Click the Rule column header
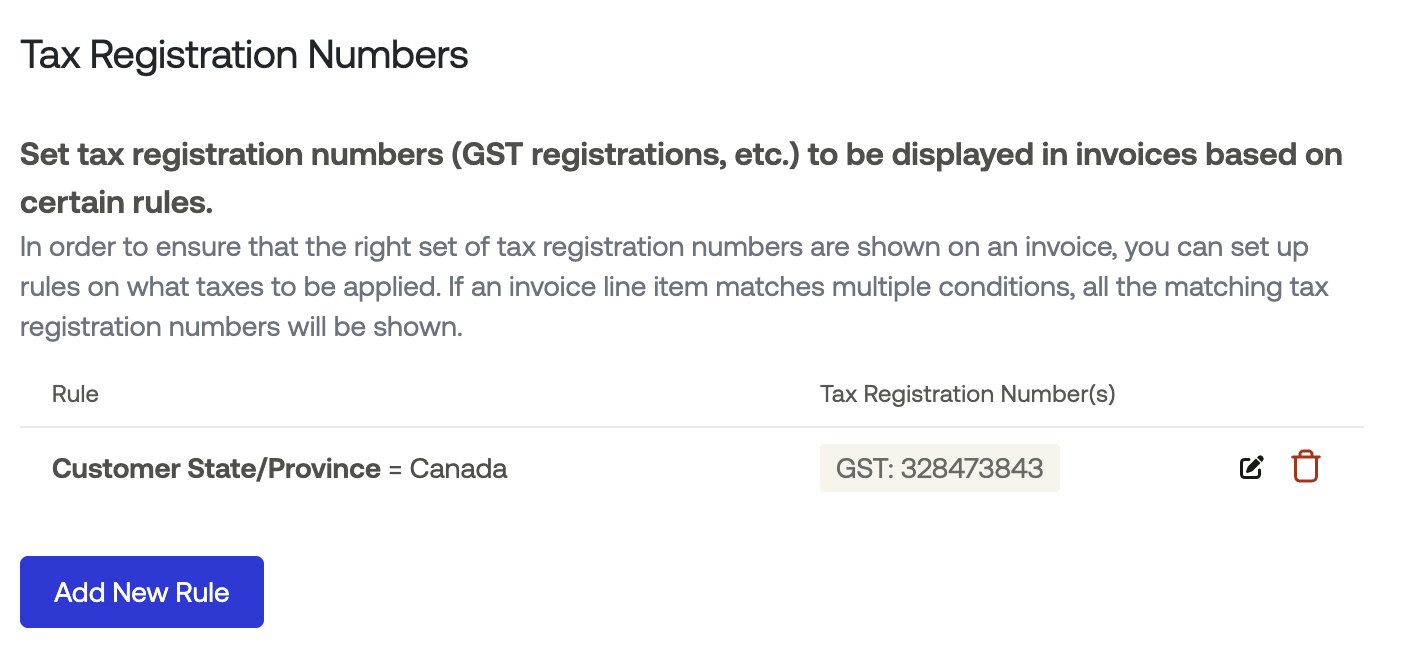This screenshot has height=662, width=1408. [75, 394]
